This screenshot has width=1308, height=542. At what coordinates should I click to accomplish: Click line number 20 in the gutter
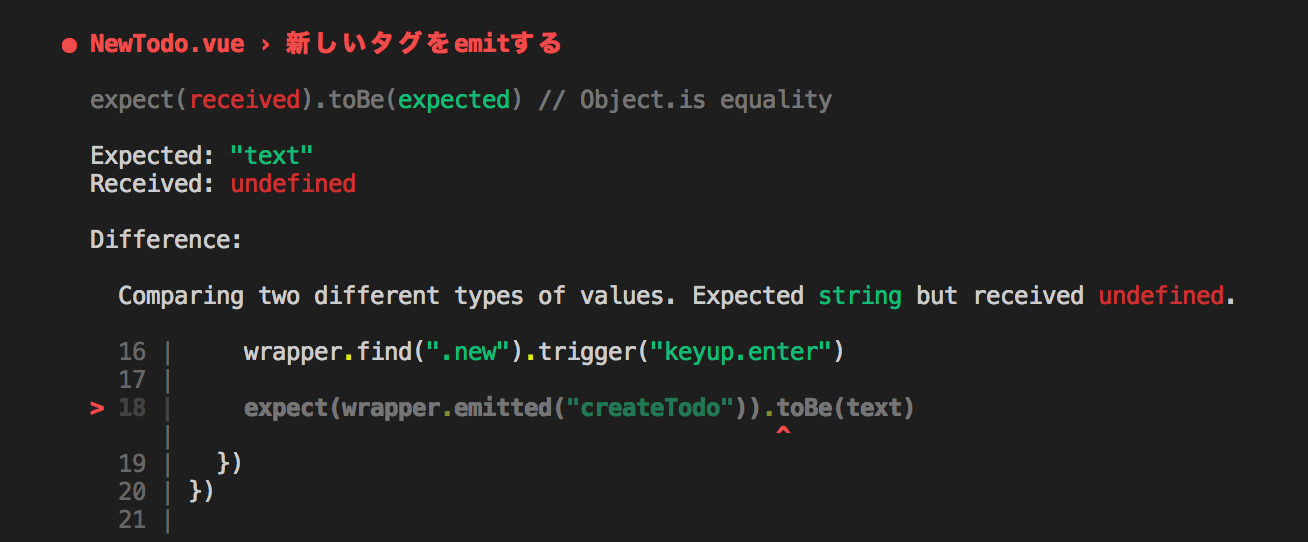click(132, 492)
